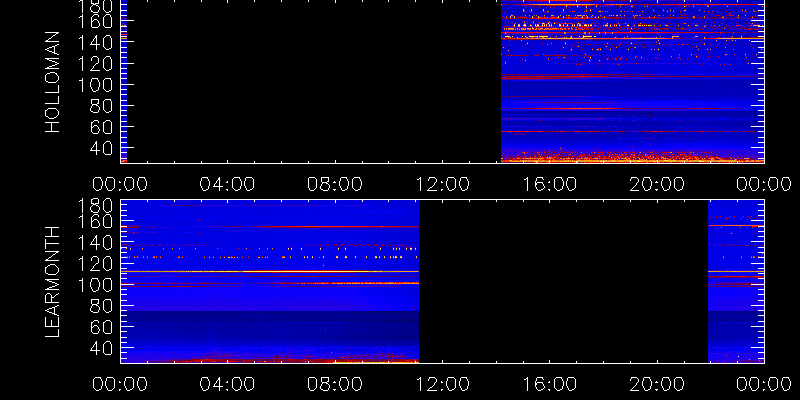Image resolution: width=800 pixels, height=400 pixels.
Task: Click 08:00 on the LEARMONTH time axis
Action: (x=335, y=384)
